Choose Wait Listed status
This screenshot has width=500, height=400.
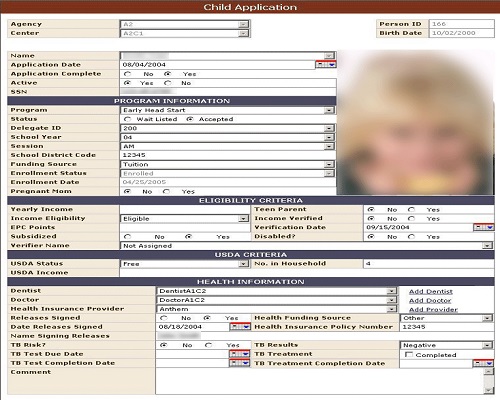127,119
